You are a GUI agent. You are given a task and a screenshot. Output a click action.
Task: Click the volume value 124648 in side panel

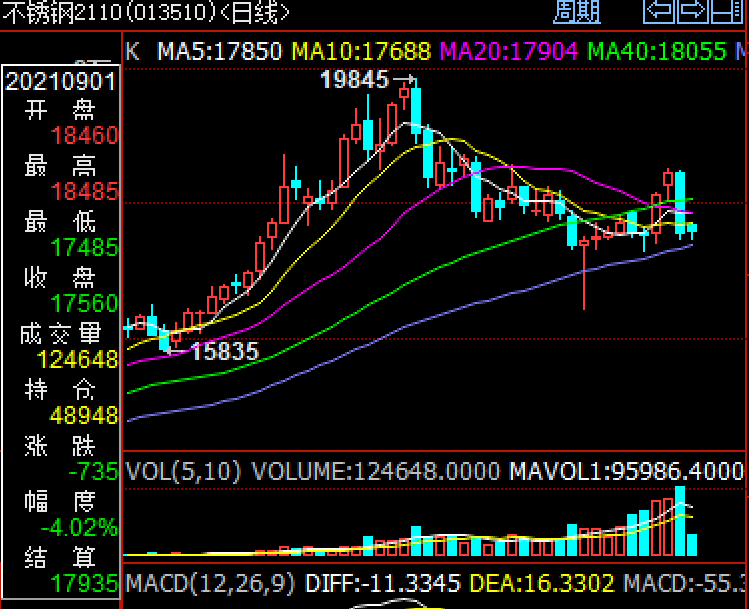77,359
